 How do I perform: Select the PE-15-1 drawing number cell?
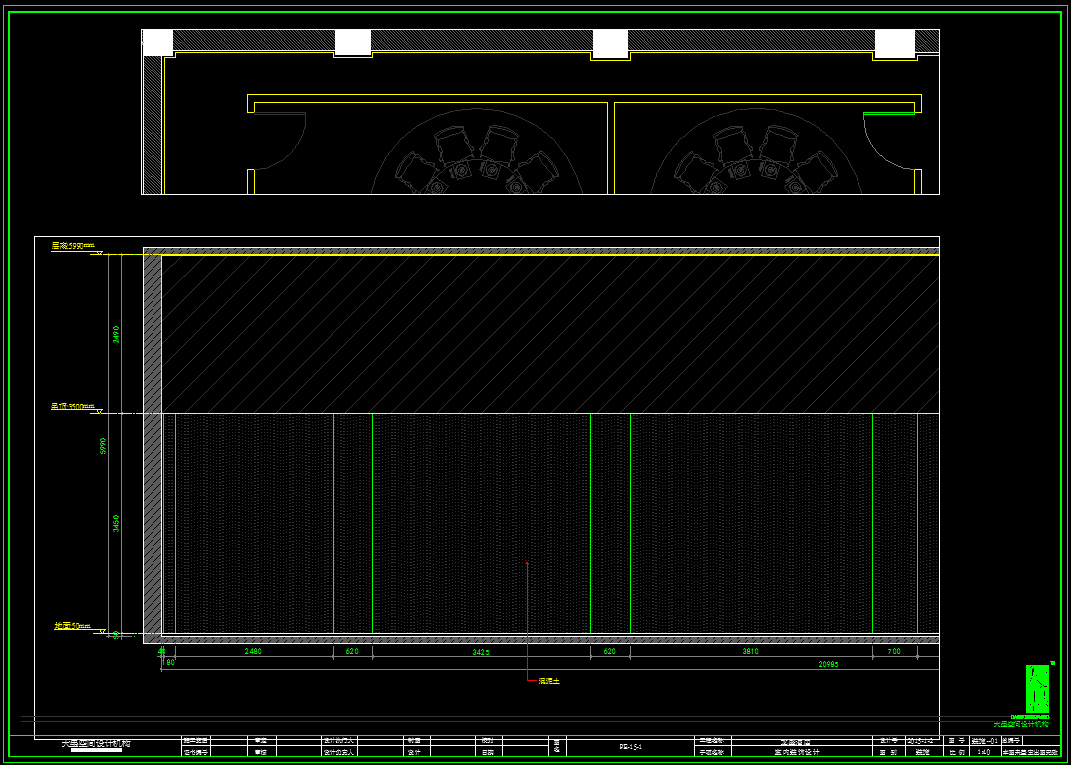click(x=630, y=746)
